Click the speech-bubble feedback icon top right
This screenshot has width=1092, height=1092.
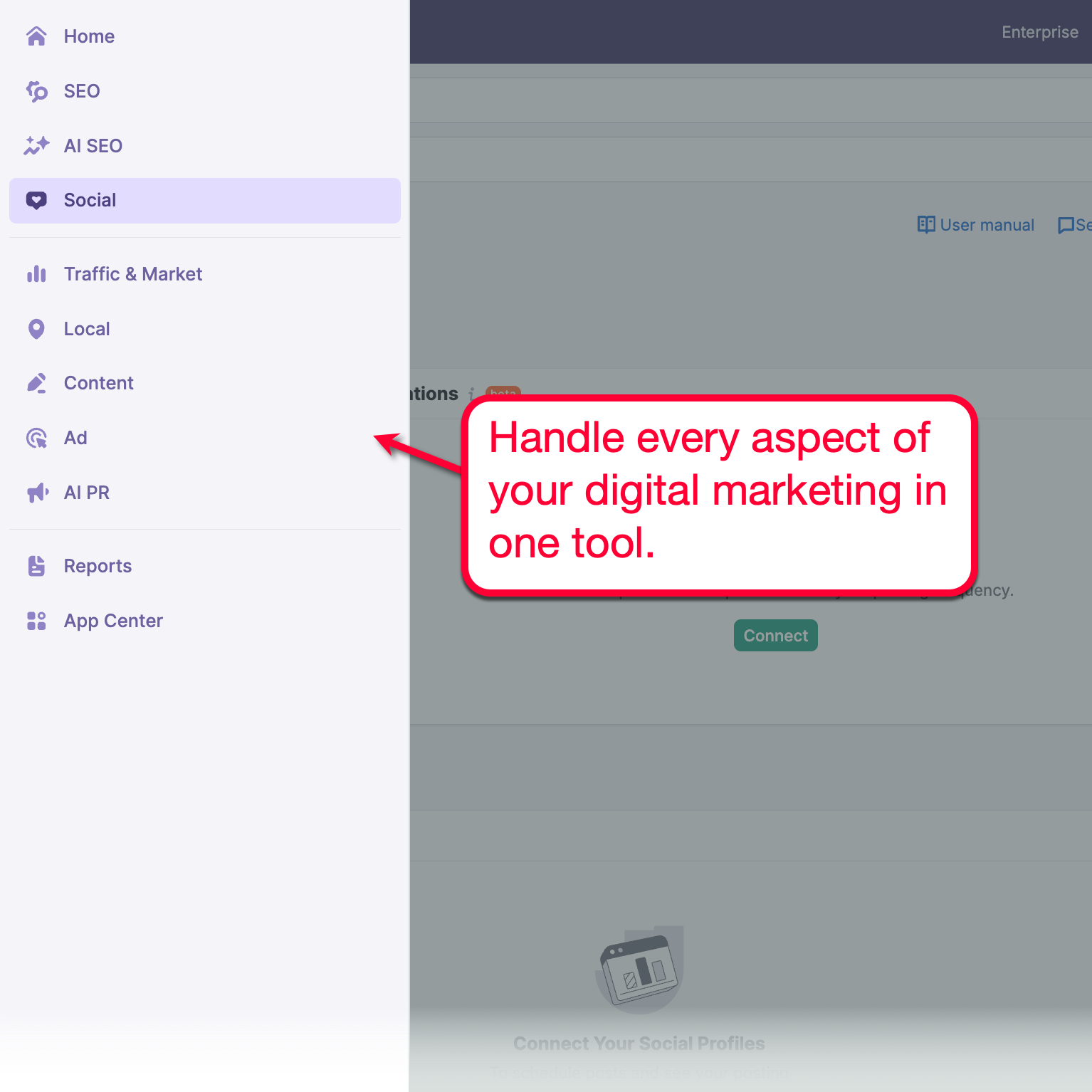[x=1068, y=224]
